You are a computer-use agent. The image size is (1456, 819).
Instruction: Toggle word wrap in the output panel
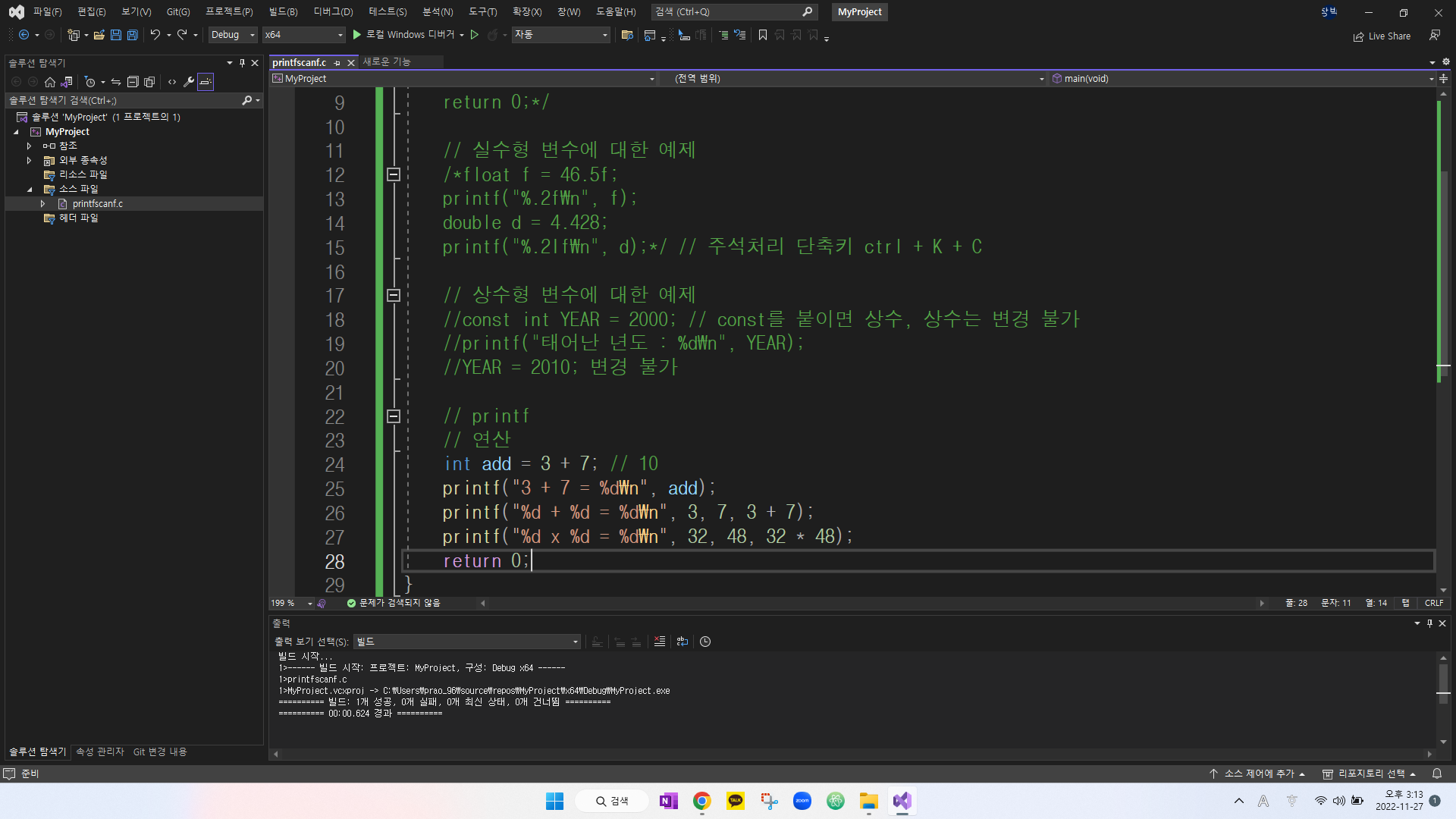pyautogui.click(x=682, y=642)
